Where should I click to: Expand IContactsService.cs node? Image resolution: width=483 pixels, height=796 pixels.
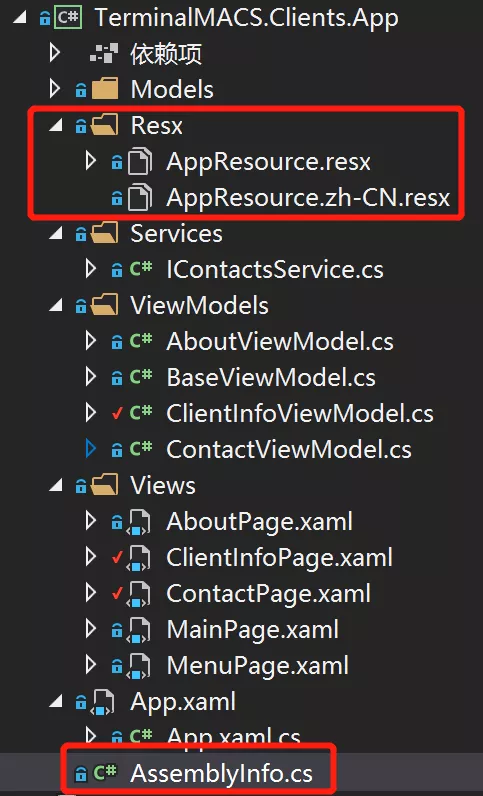click(91, 269)
